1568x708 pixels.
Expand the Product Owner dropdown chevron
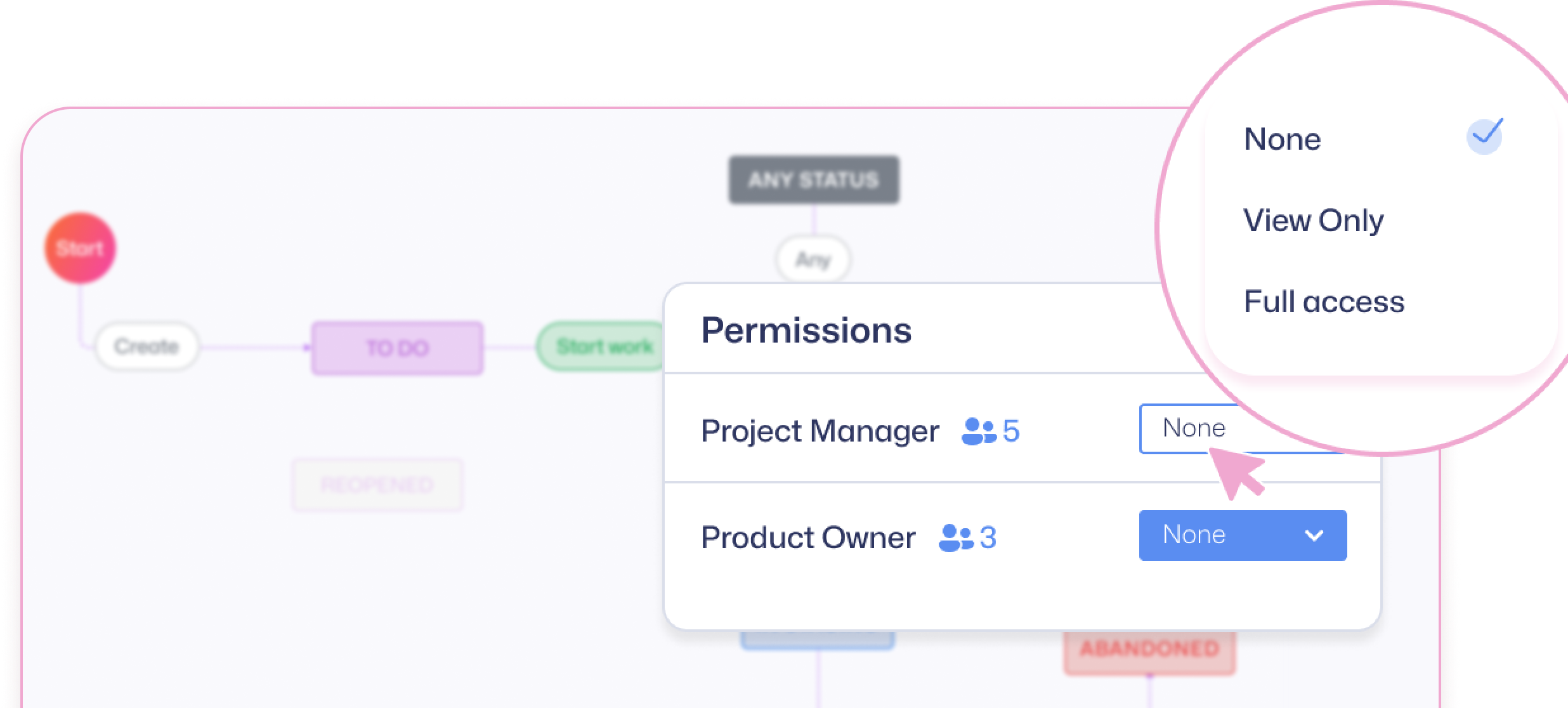1314,536
